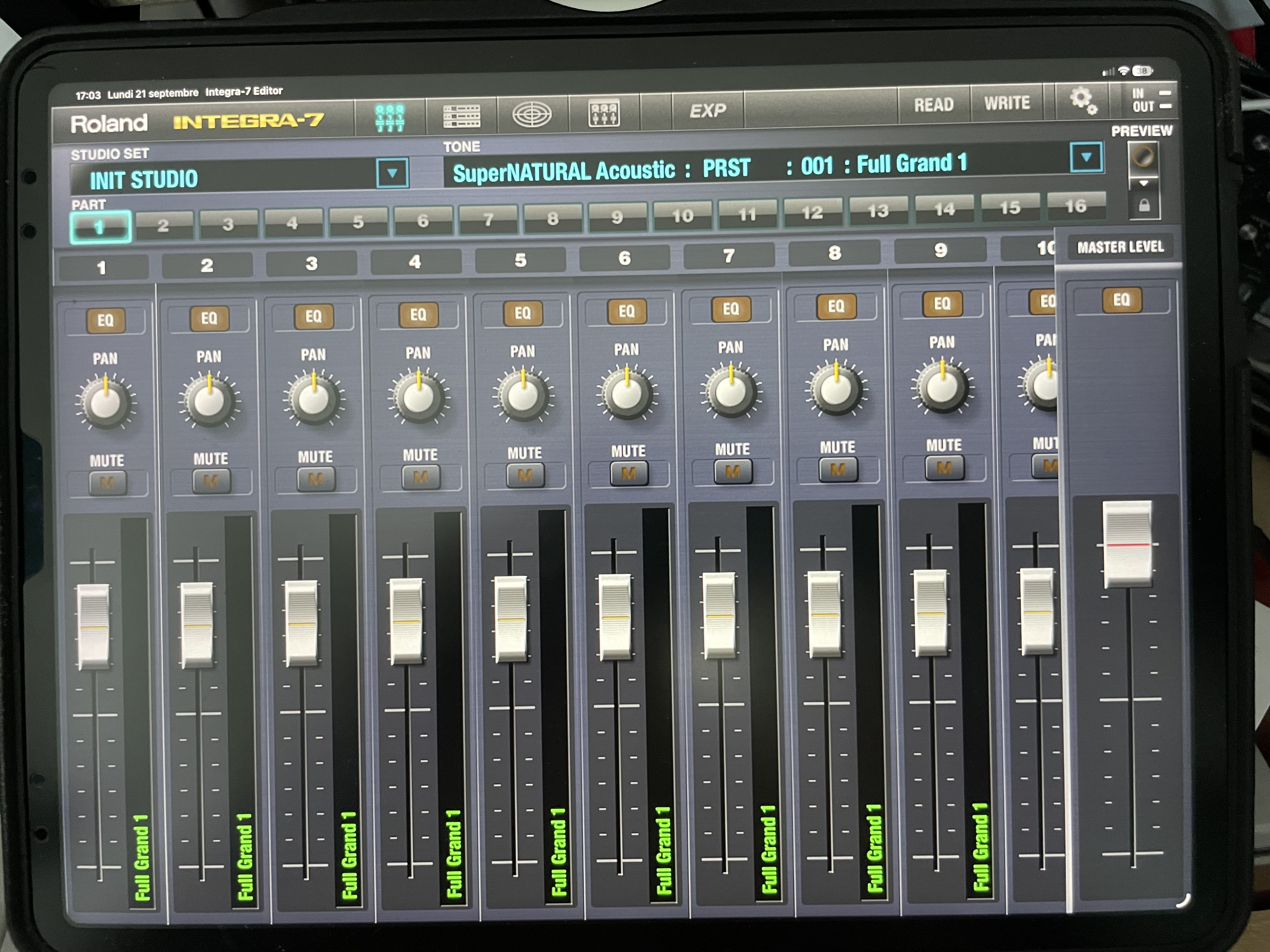The width and height of the screenshot is (1270, 952).
Task: Select Part 1 tab
Action: click(x=100, y=227)
